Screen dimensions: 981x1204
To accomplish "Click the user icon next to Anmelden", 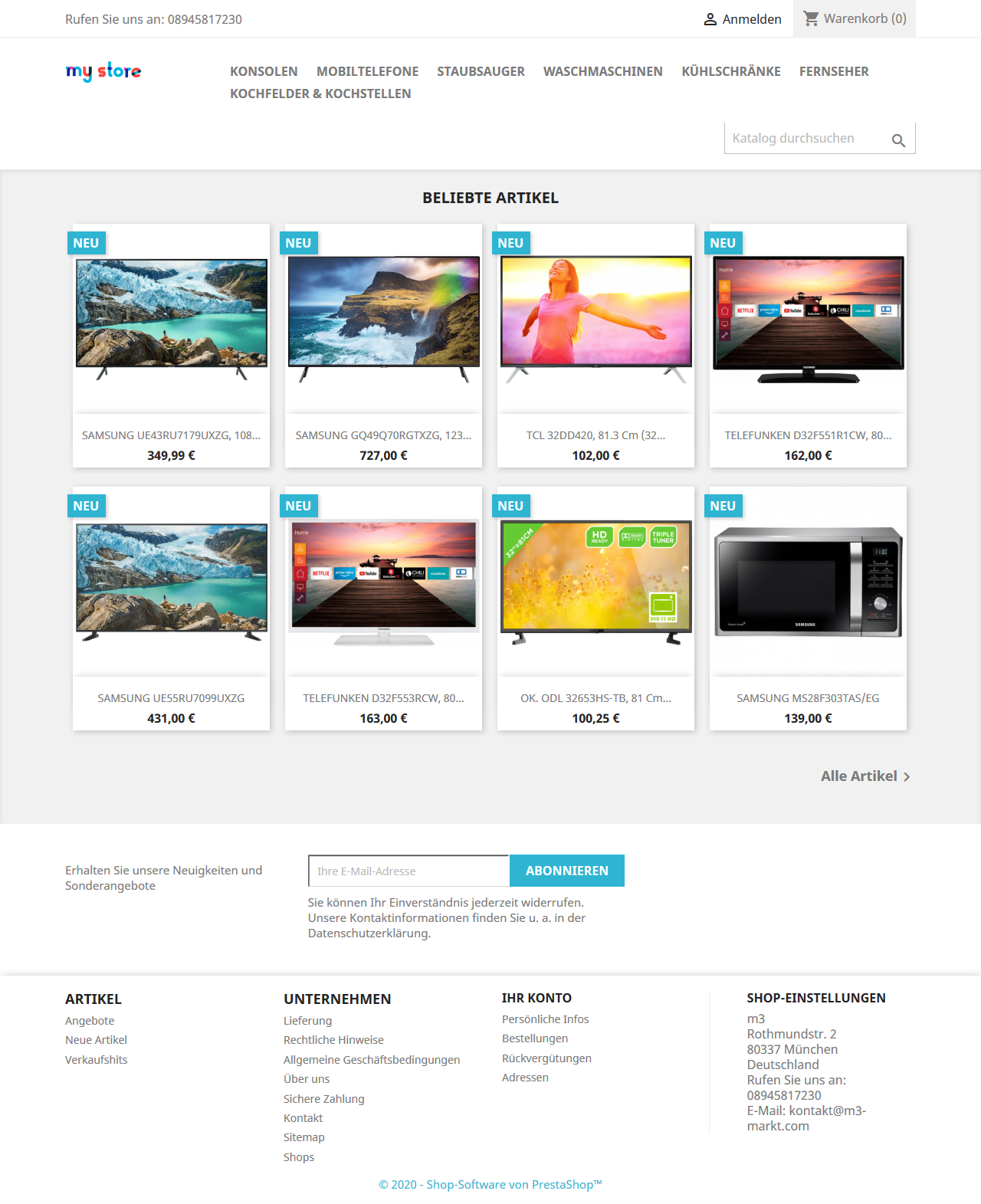I will pos(710,19).
